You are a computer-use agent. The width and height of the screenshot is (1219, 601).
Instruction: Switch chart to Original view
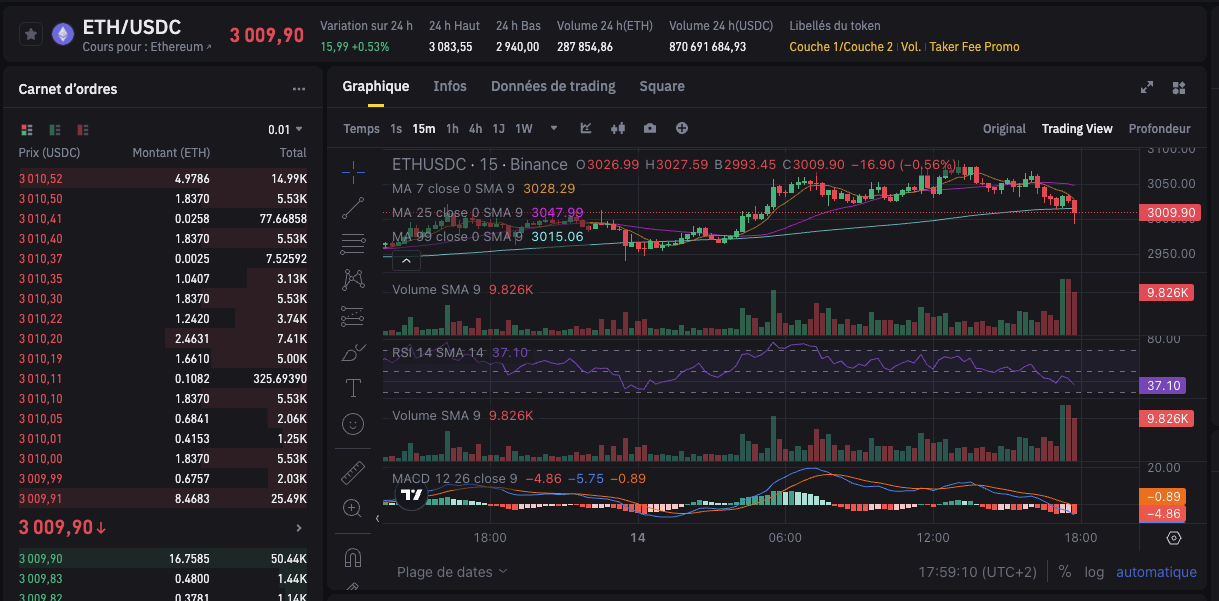[1004, 129]
